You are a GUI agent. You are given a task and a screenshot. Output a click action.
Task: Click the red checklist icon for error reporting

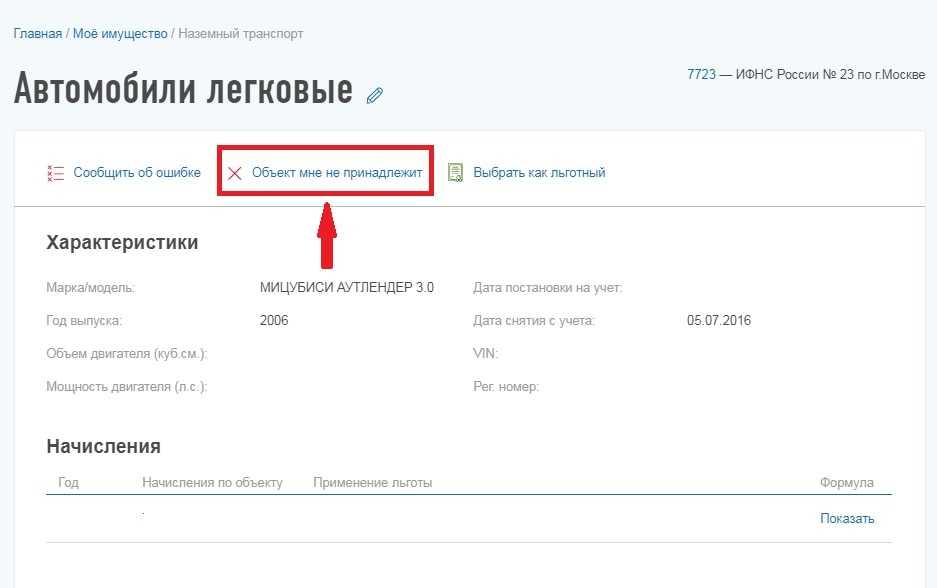point(55,173)
